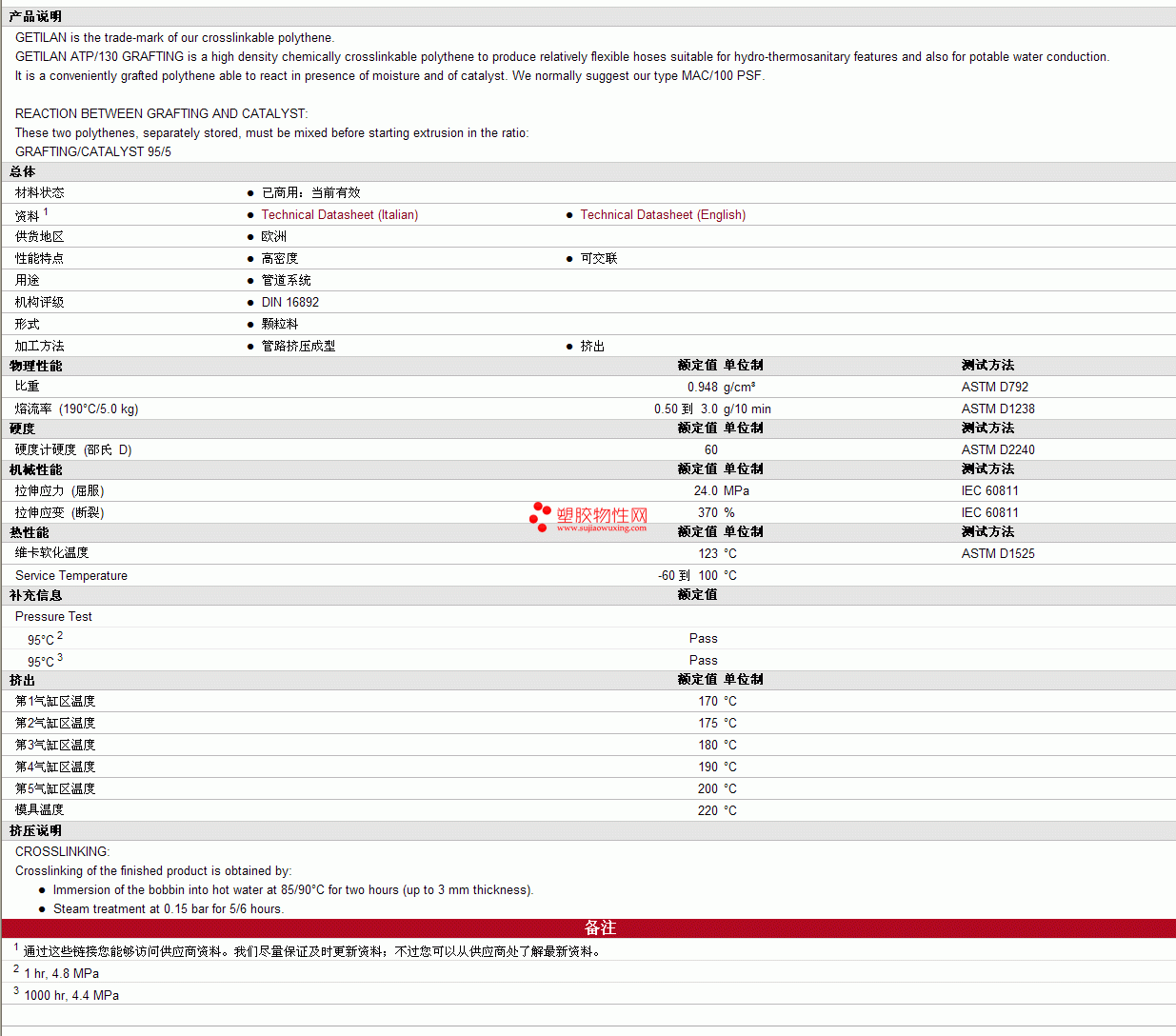The height and width of the screenshot is (1036, 1176).
Task: Click the 95°C footnote 2 row
Action: 588,638
